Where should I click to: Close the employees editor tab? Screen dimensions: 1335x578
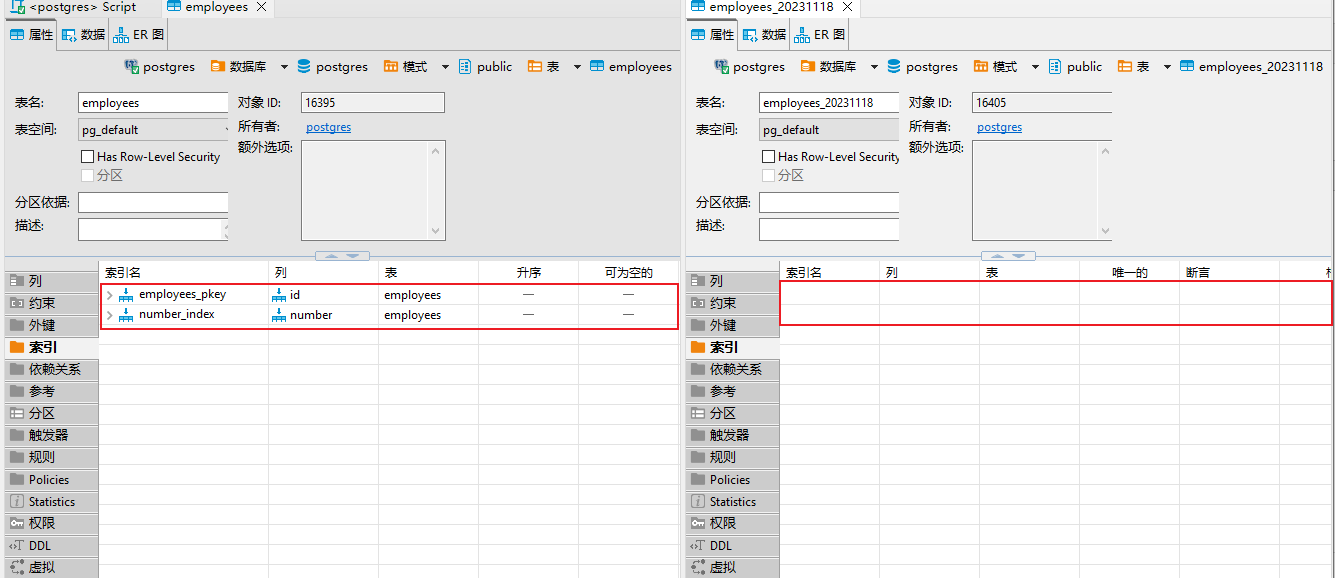click(x=261, y=7)
